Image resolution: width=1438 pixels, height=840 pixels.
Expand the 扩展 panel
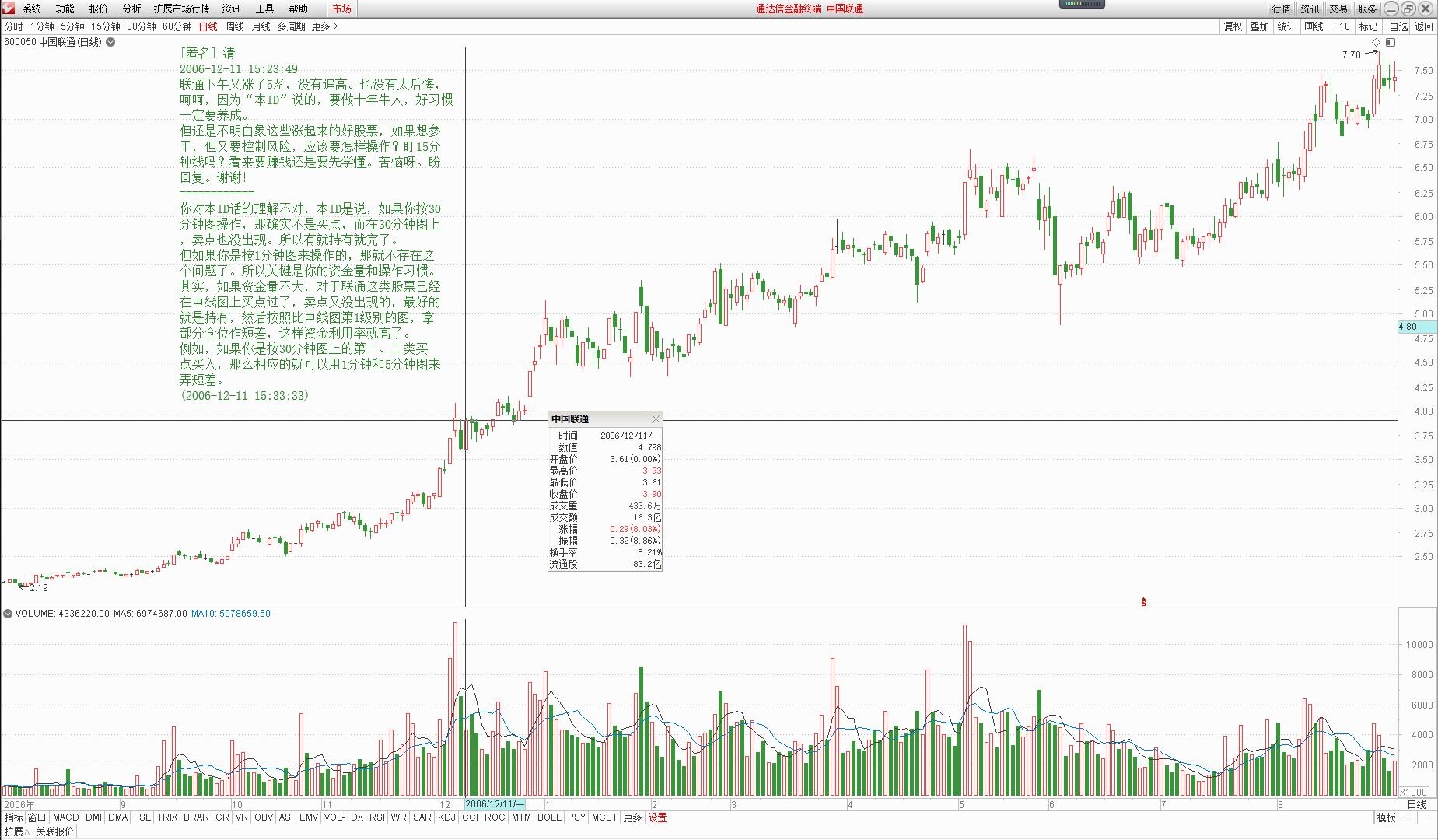tap(17, 830)
